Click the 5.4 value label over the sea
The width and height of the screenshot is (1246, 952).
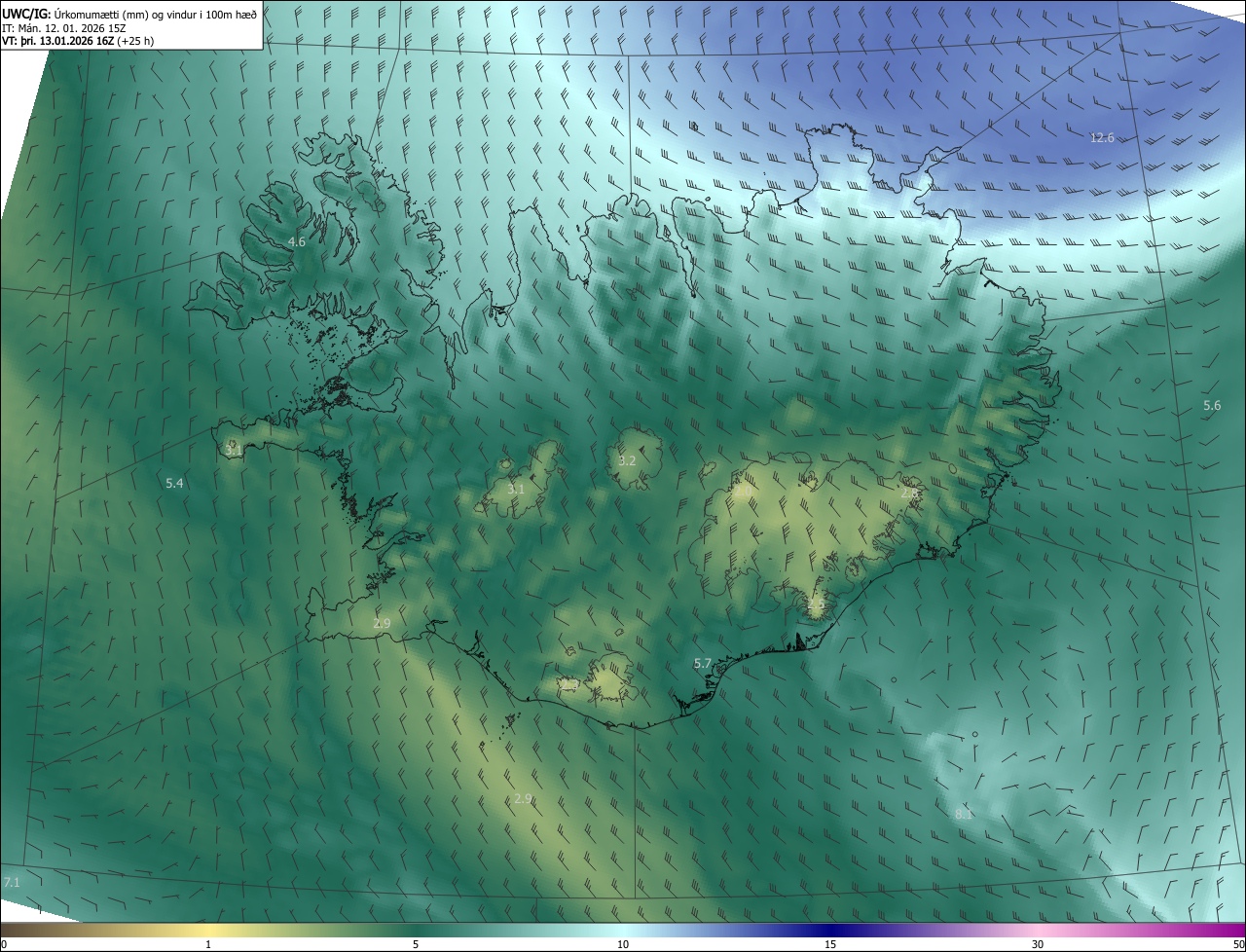tap(175, 483)
